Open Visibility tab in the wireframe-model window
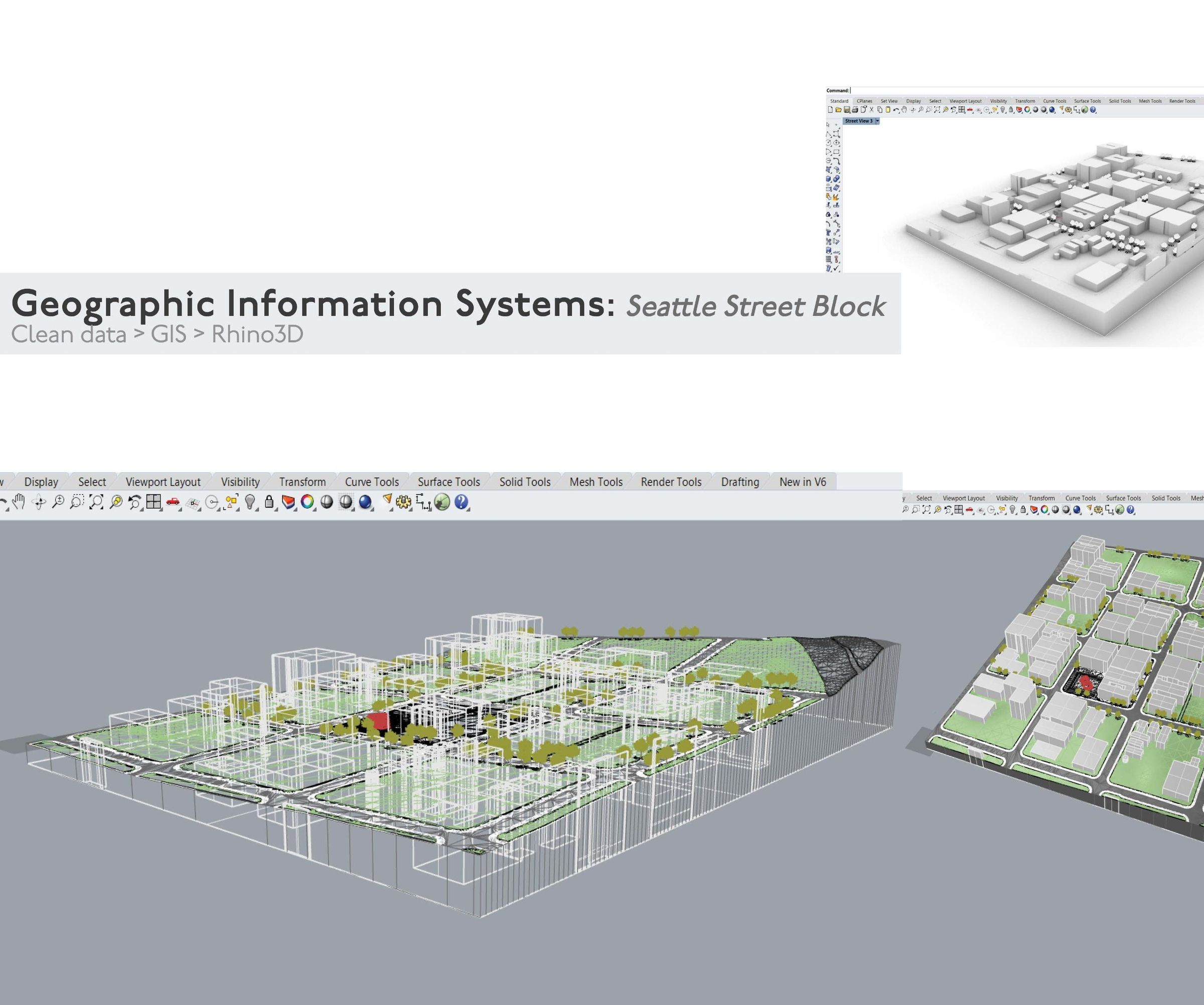Screen dimensions: 1204x1005 [x=240, y=482]
